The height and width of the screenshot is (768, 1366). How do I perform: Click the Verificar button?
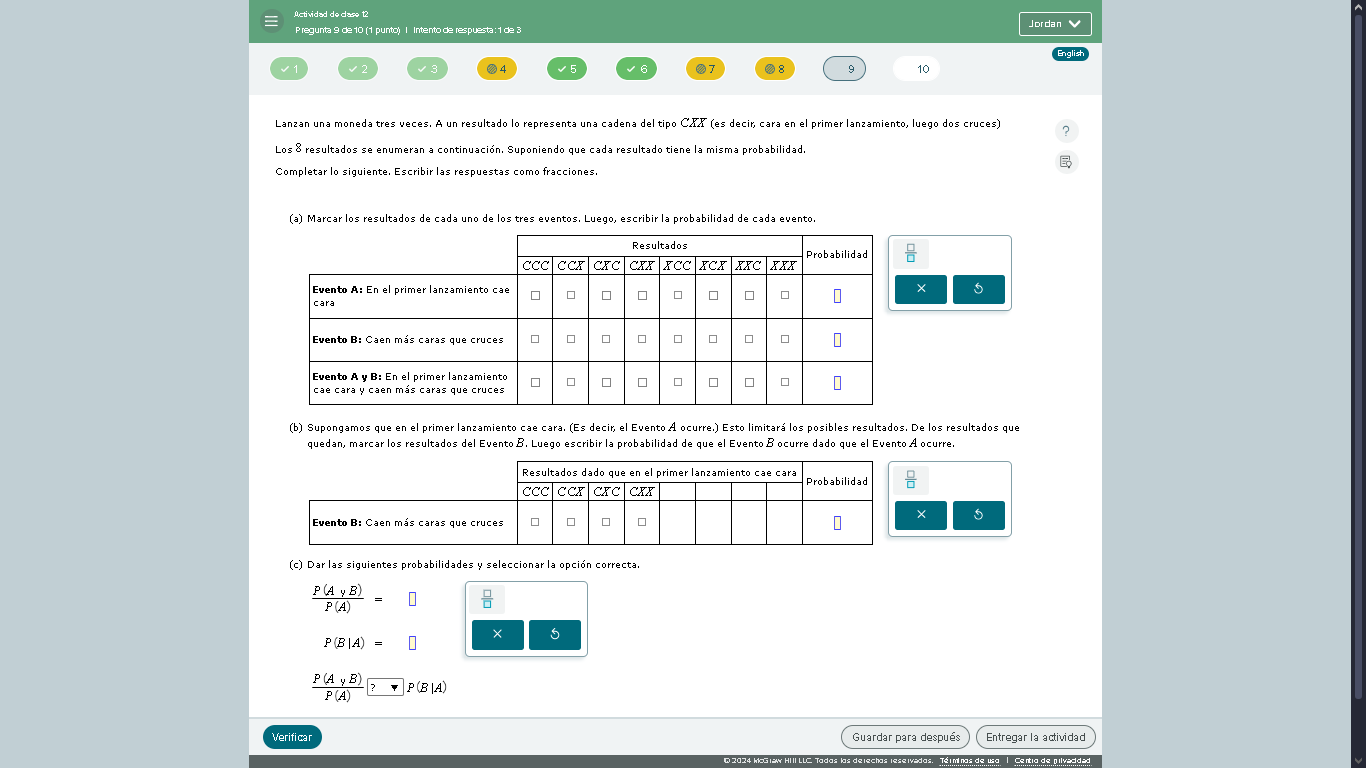[x=292, y=737]
